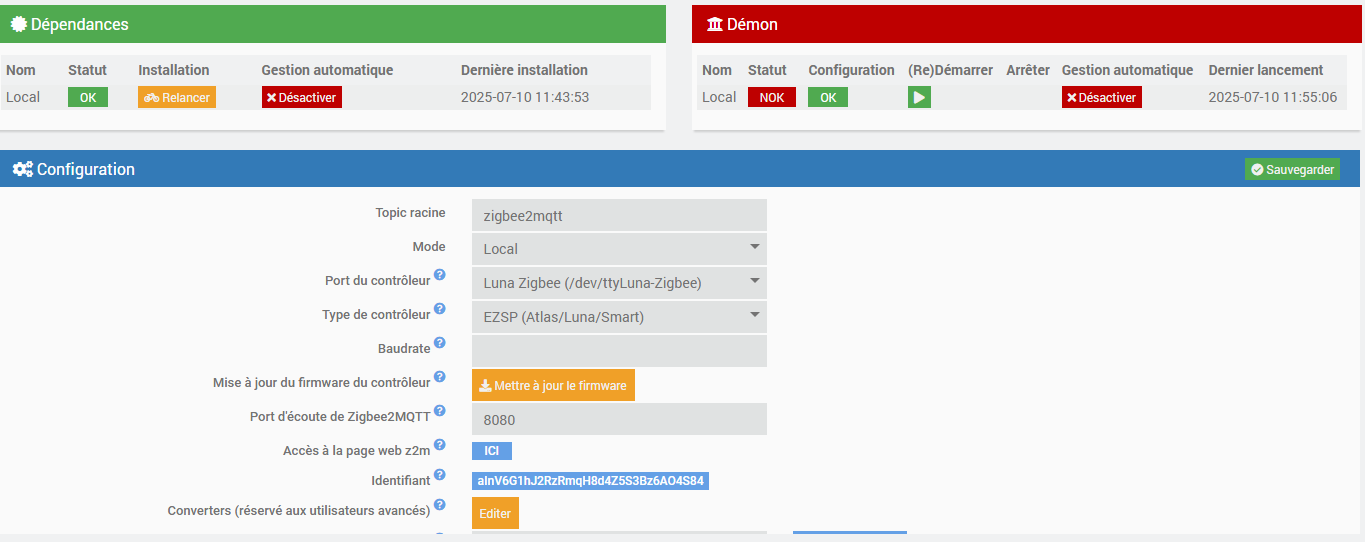Start the daemon with green play button
Viewport: 1365px width, 542px height.
[919, 97]
